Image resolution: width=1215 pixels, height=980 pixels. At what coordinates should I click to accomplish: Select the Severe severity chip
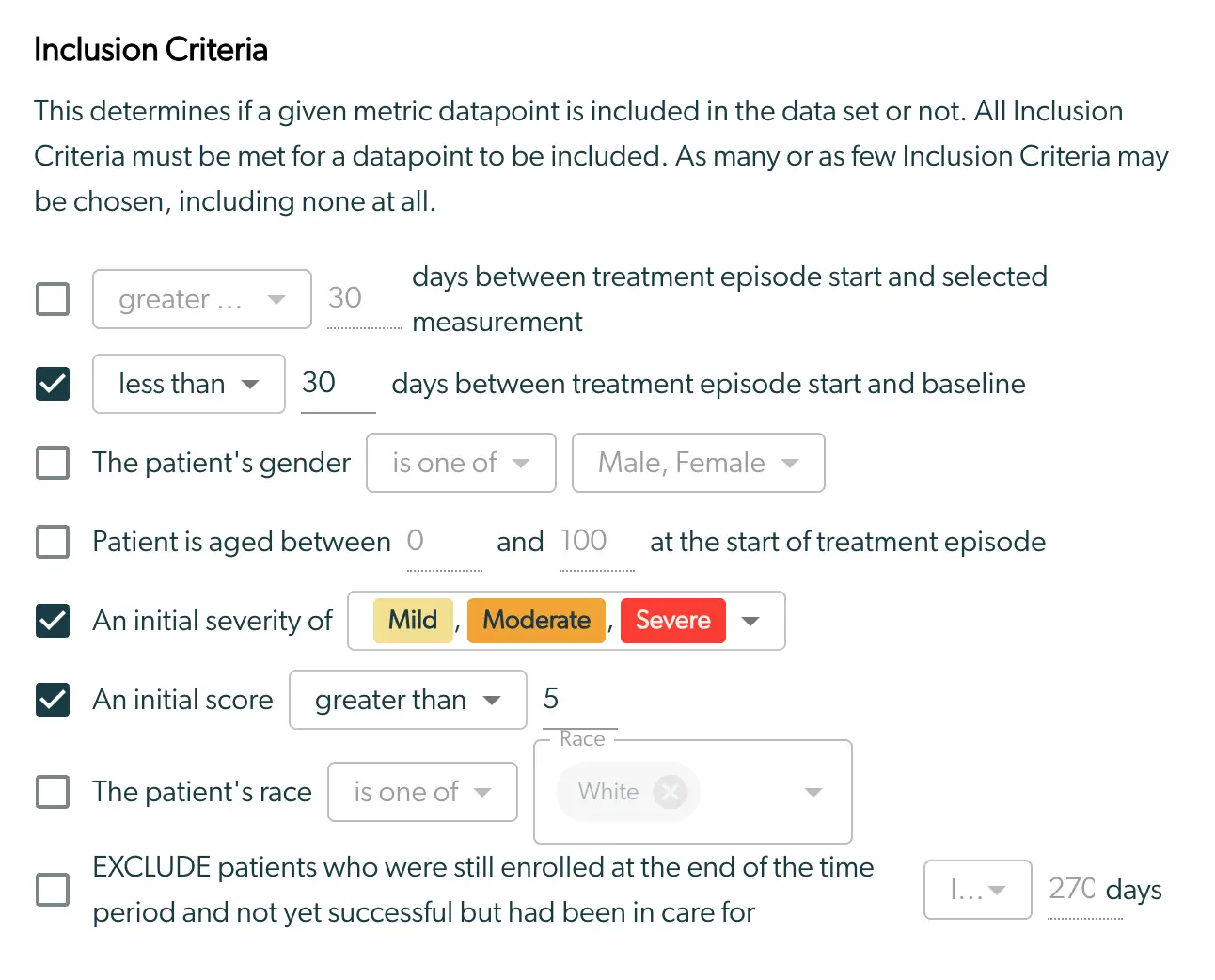[672, 621]
